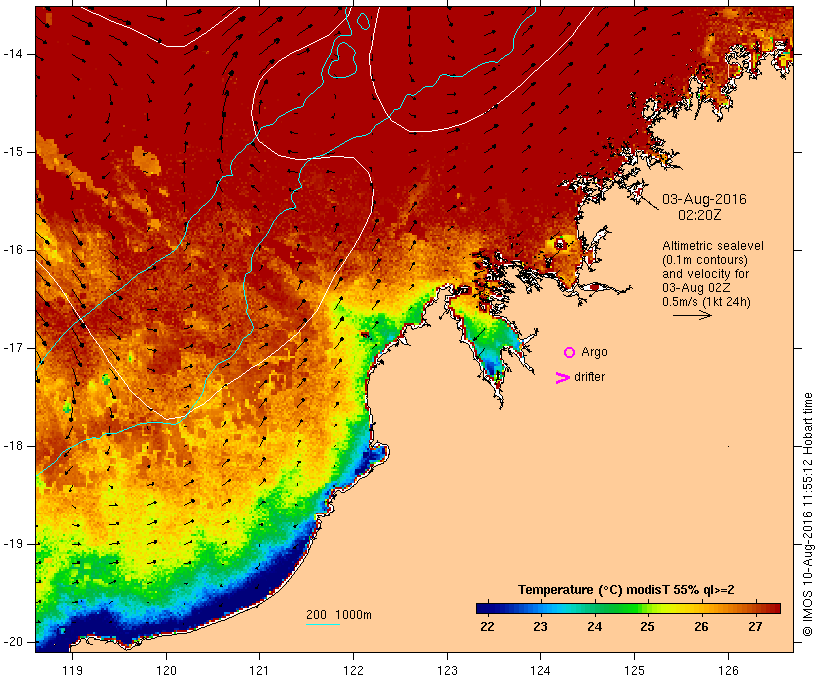Click the color bar tick label 23
This screenshot has width=820, height=680.
[x=540, y=627]
